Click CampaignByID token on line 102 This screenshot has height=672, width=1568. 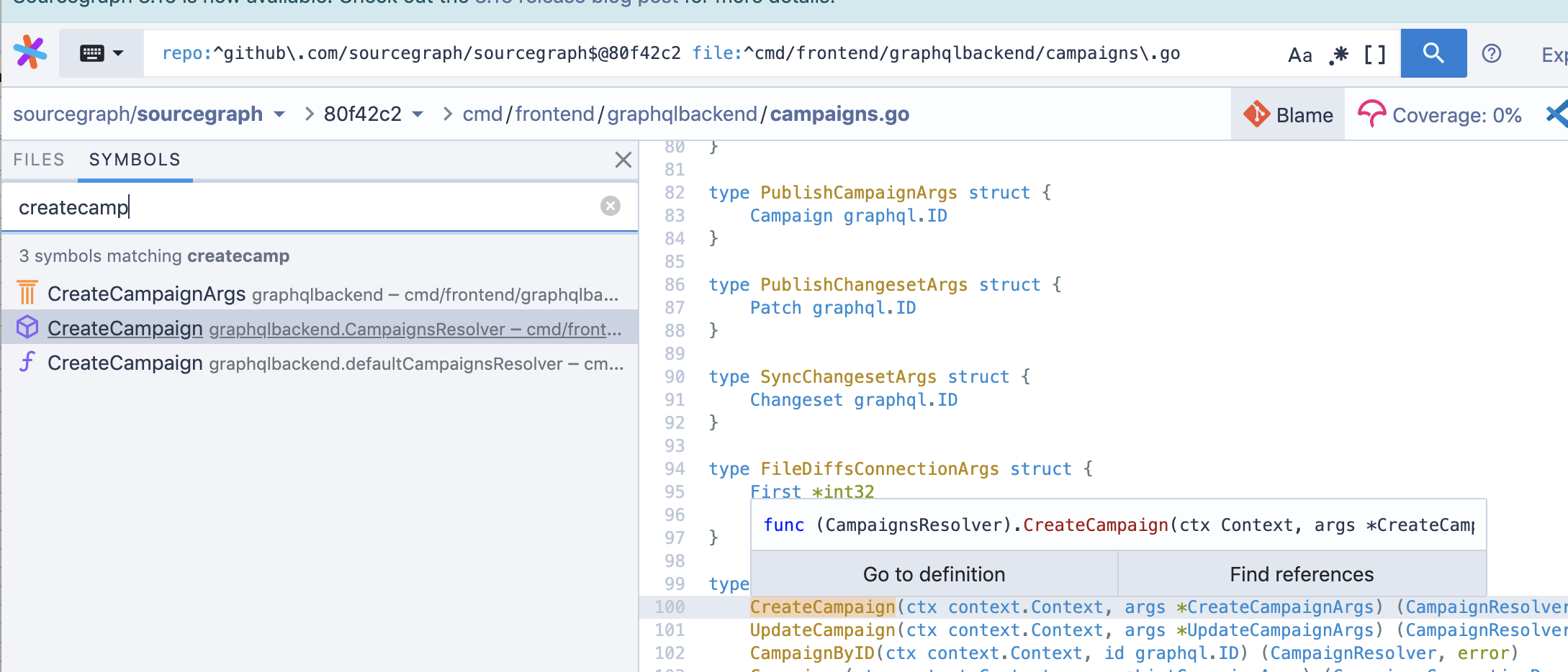(812, 653)
